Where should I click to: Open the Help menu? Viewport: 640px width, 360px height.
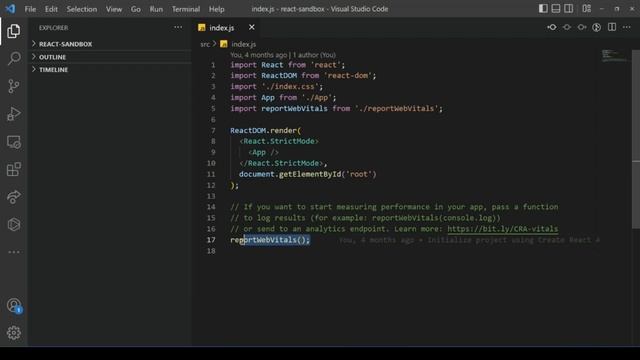click(x=217, y=9)
